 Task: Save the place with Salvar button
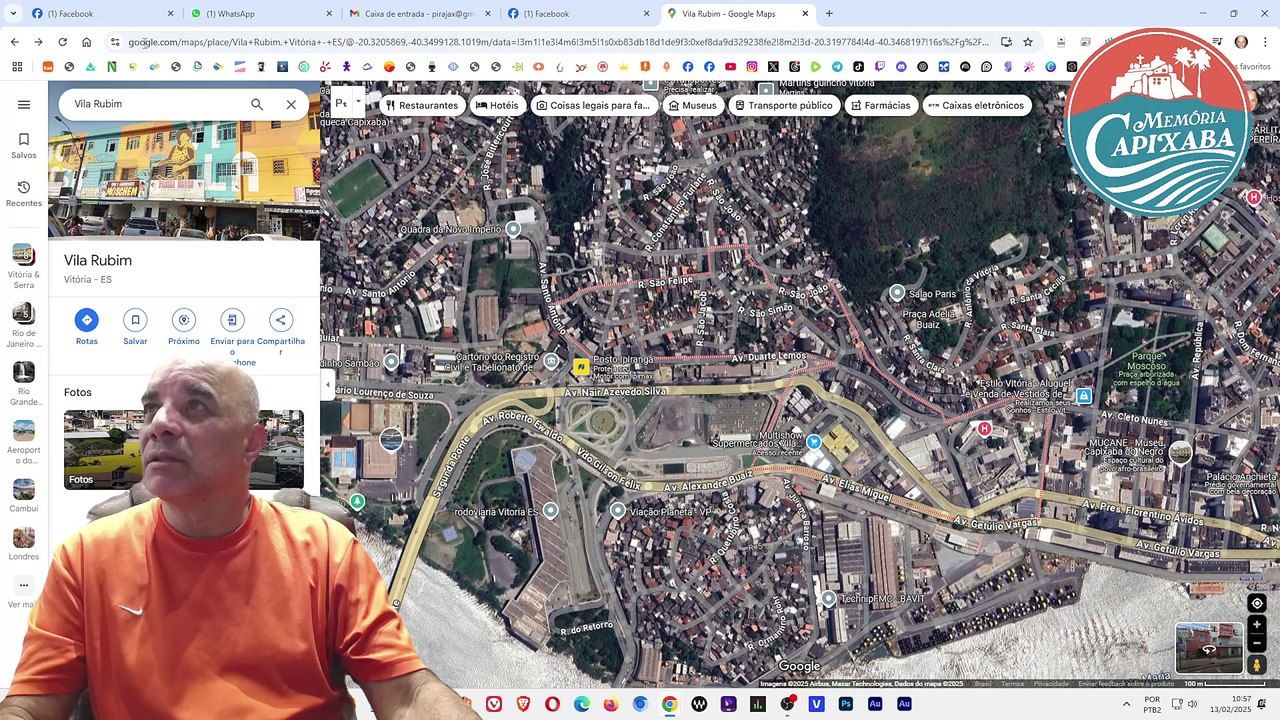[135, 327]
